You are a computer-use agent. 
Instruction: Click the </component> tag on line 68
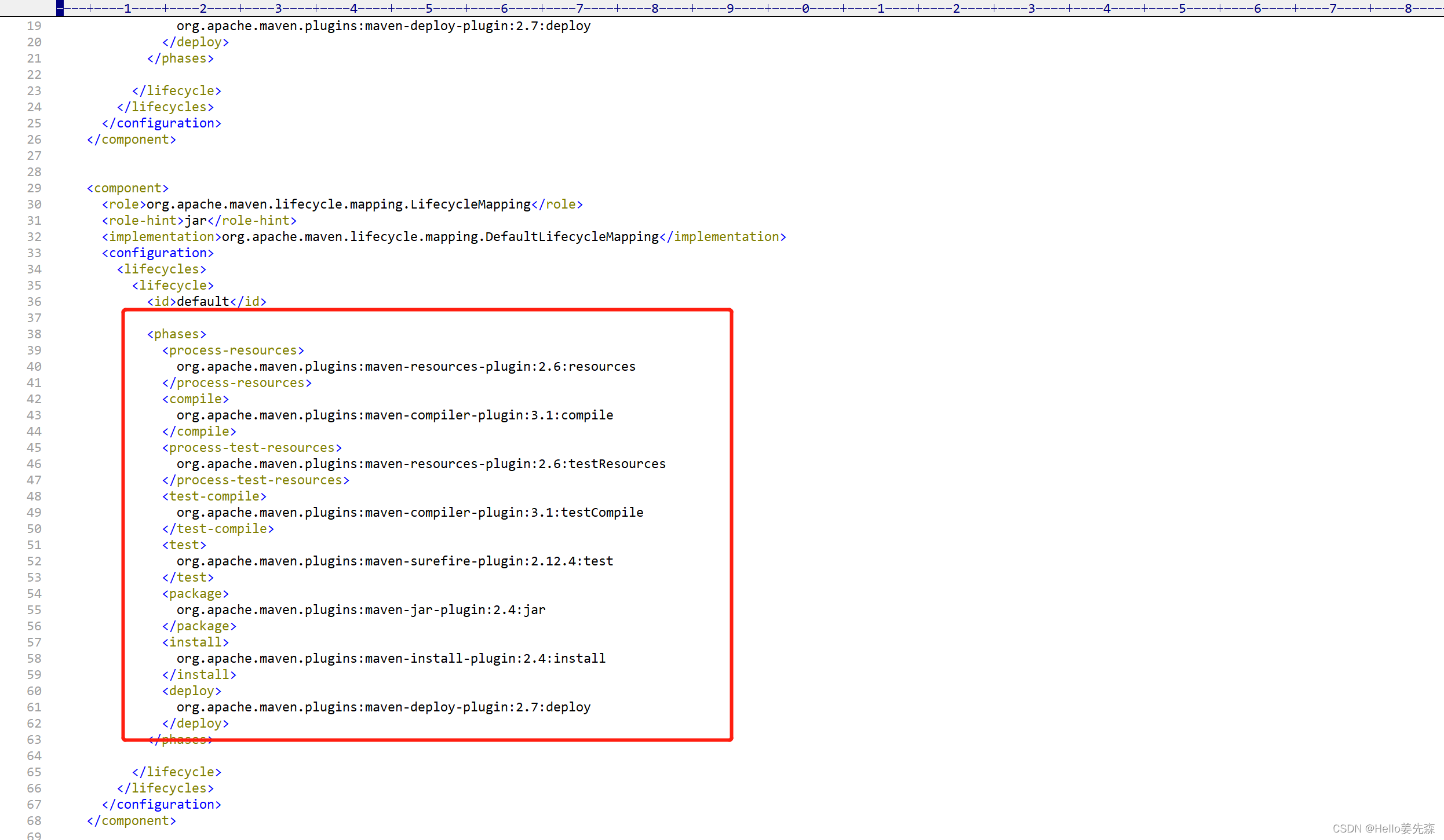point(132,821)
